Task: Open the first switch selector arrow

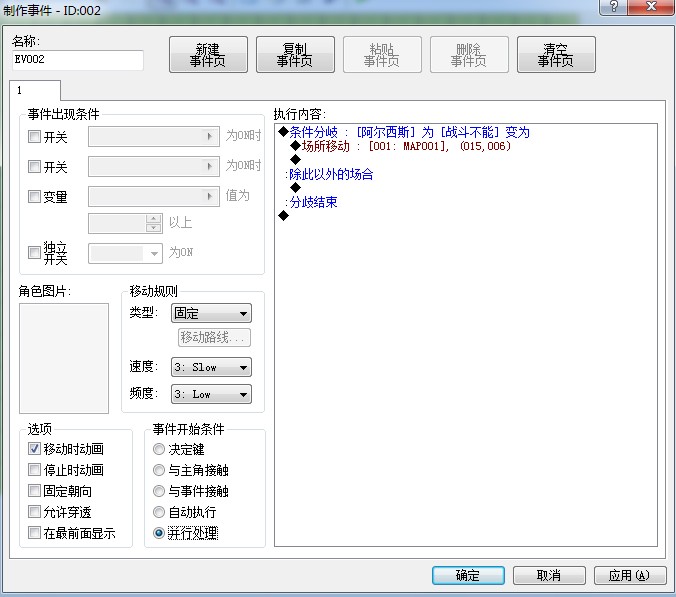Action: [x=210, y=137]
